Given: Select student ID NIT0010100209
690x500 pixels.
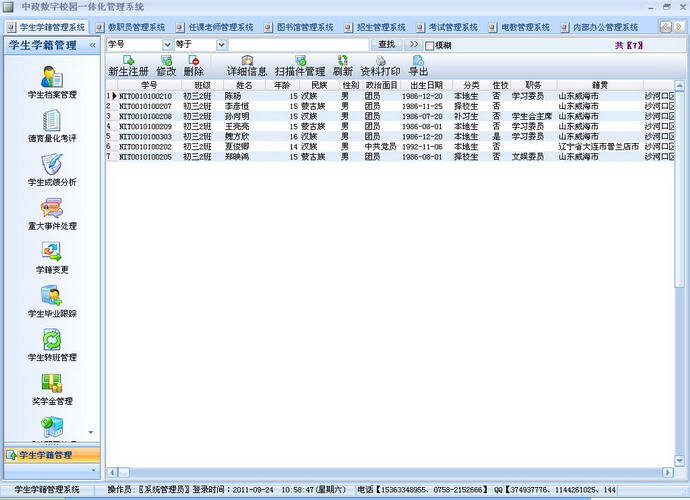Looking at the screenshot, I should [146, 126].
